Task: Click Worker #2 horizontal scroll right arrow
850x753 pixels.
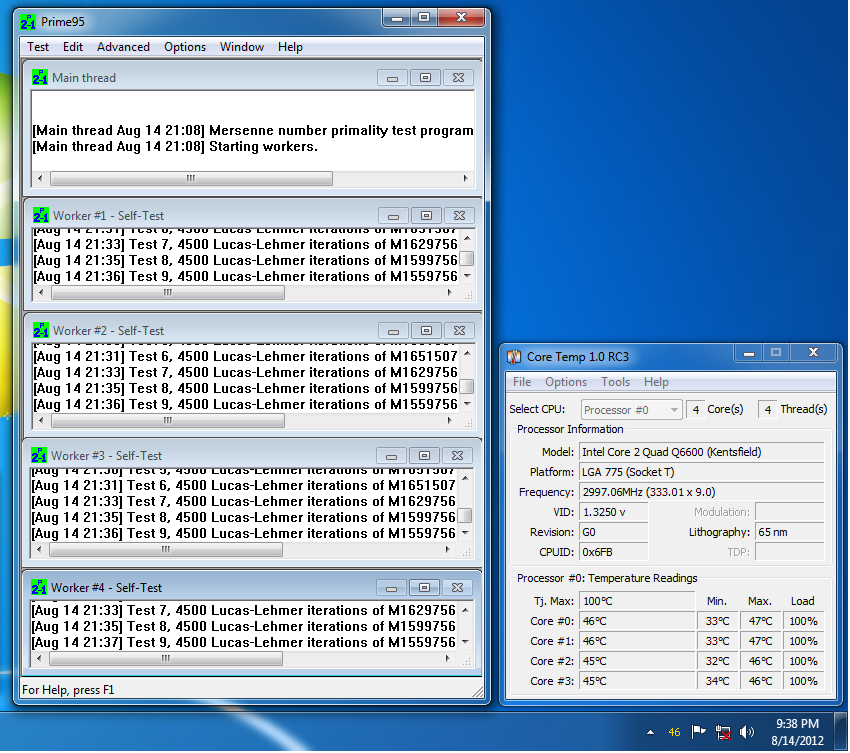Action: tap(449, 421)
